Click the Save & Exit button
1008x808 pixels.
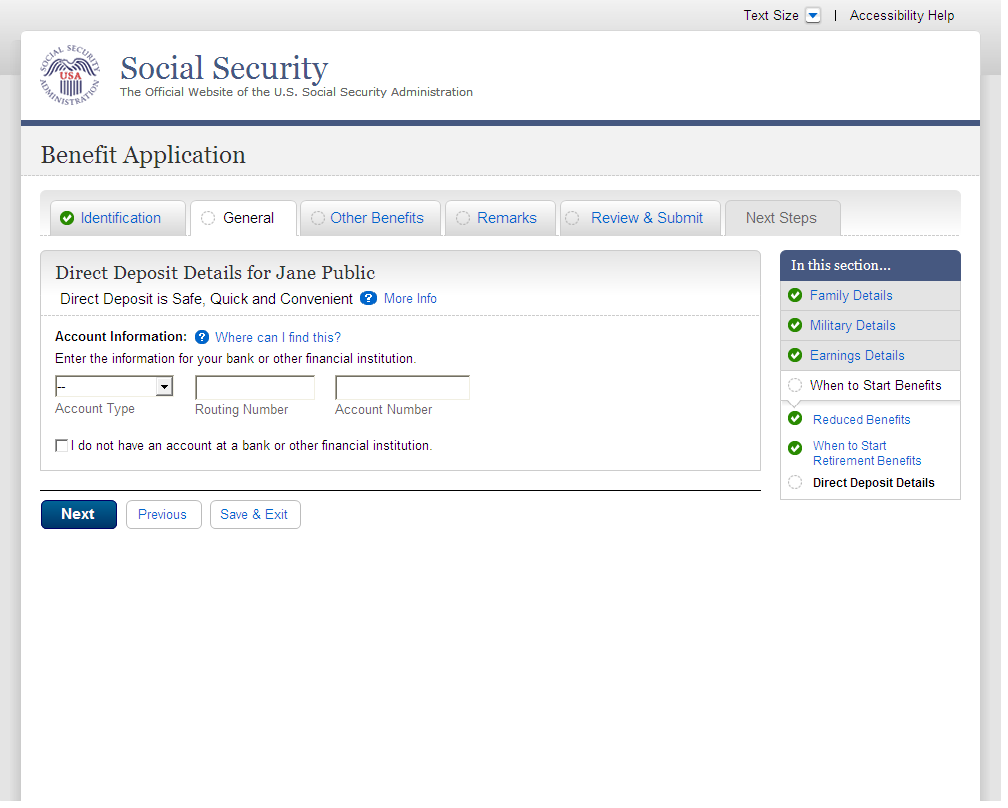254,514
